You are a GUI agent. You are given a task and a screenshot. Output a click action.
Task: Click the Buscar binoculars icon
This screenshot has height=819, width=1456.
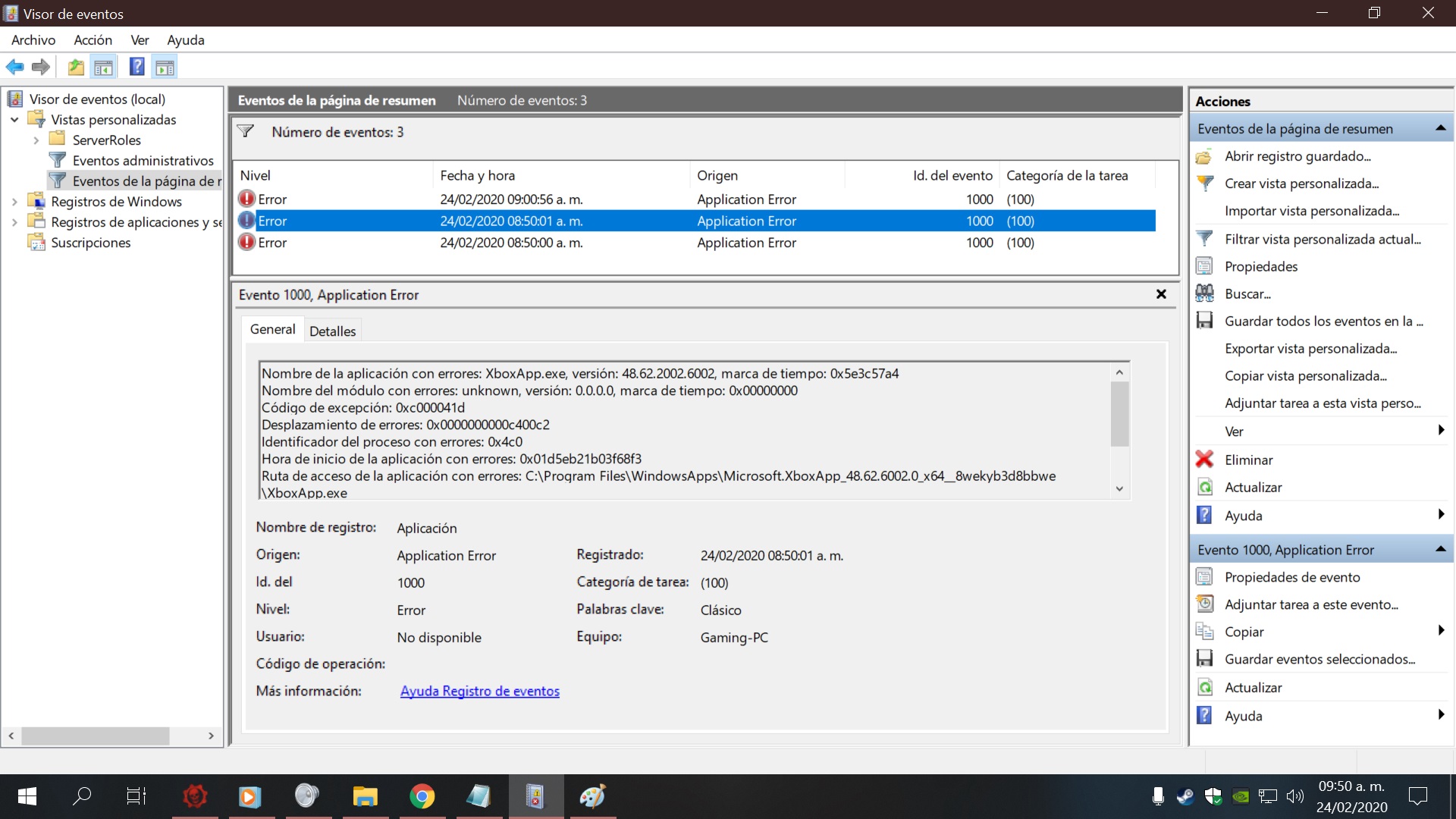(x=1204, y=293)
